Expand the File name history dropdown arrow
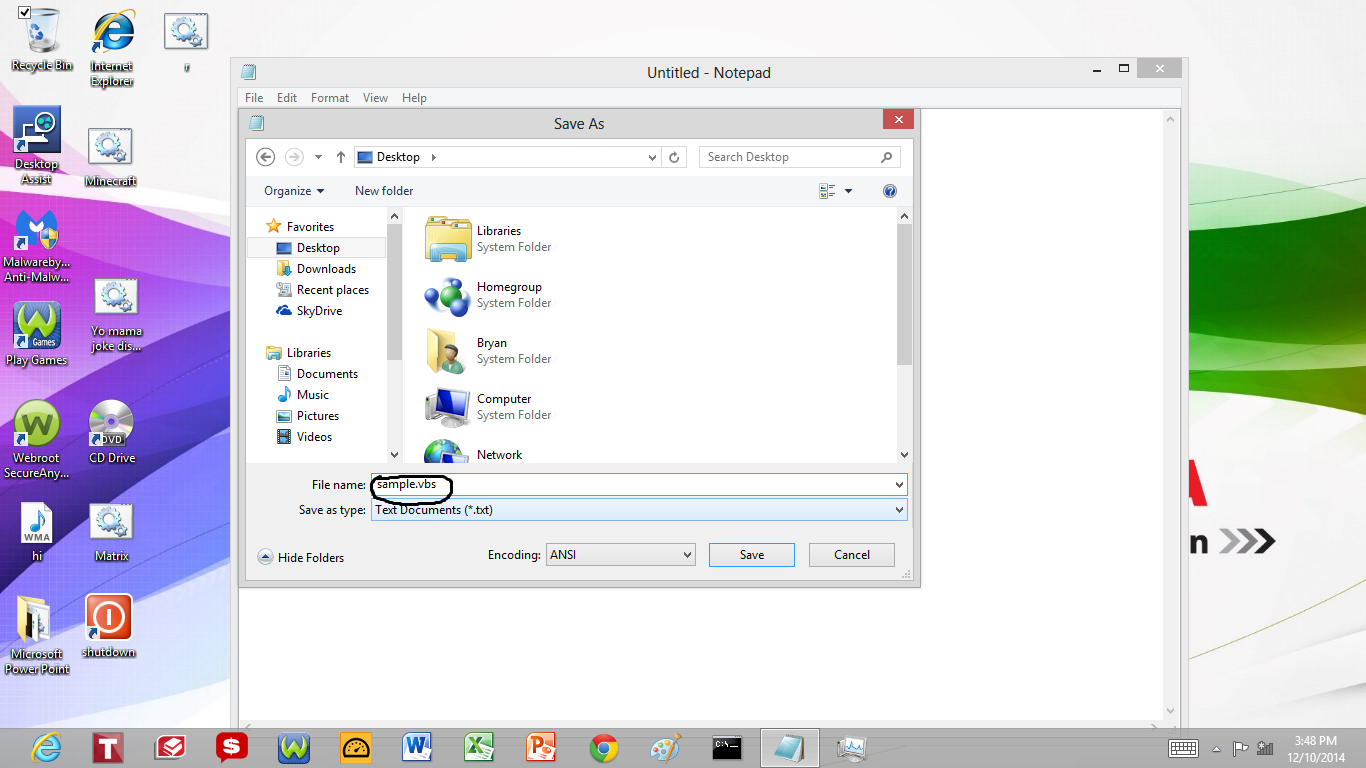Screen dimensions: 1366x768 click(x=900, y=485)
